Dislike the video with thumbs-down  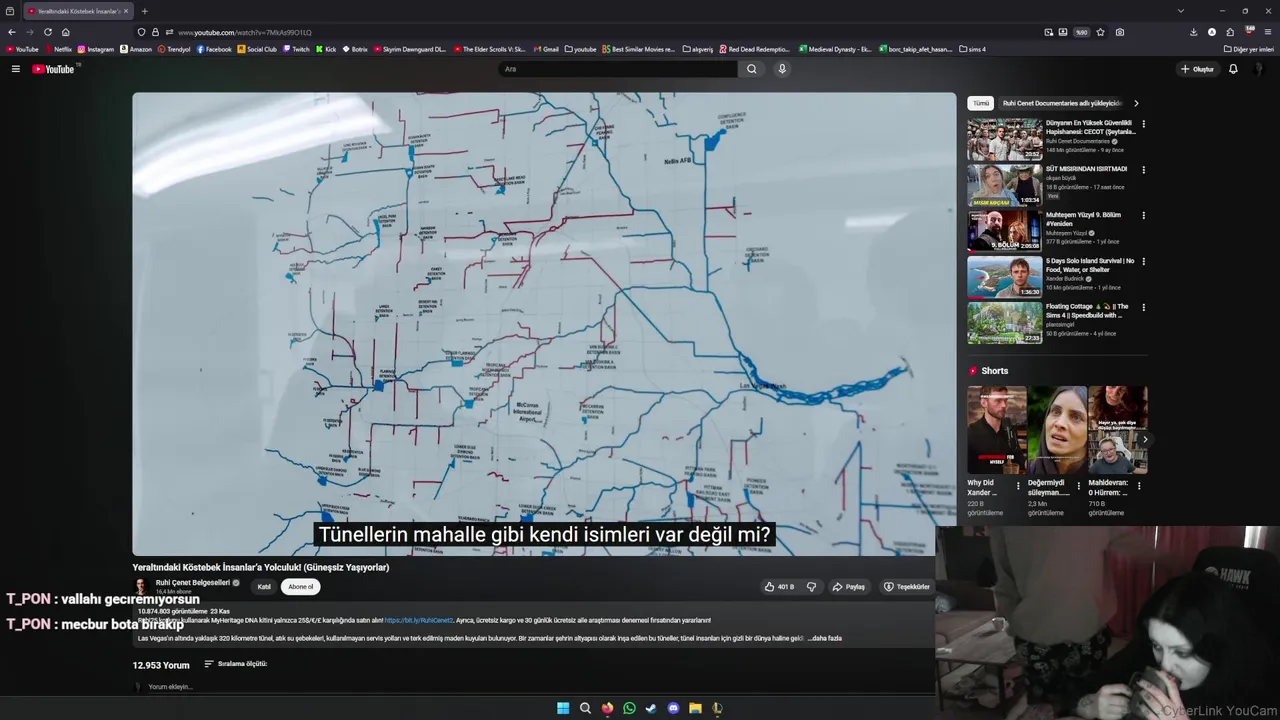811,587
